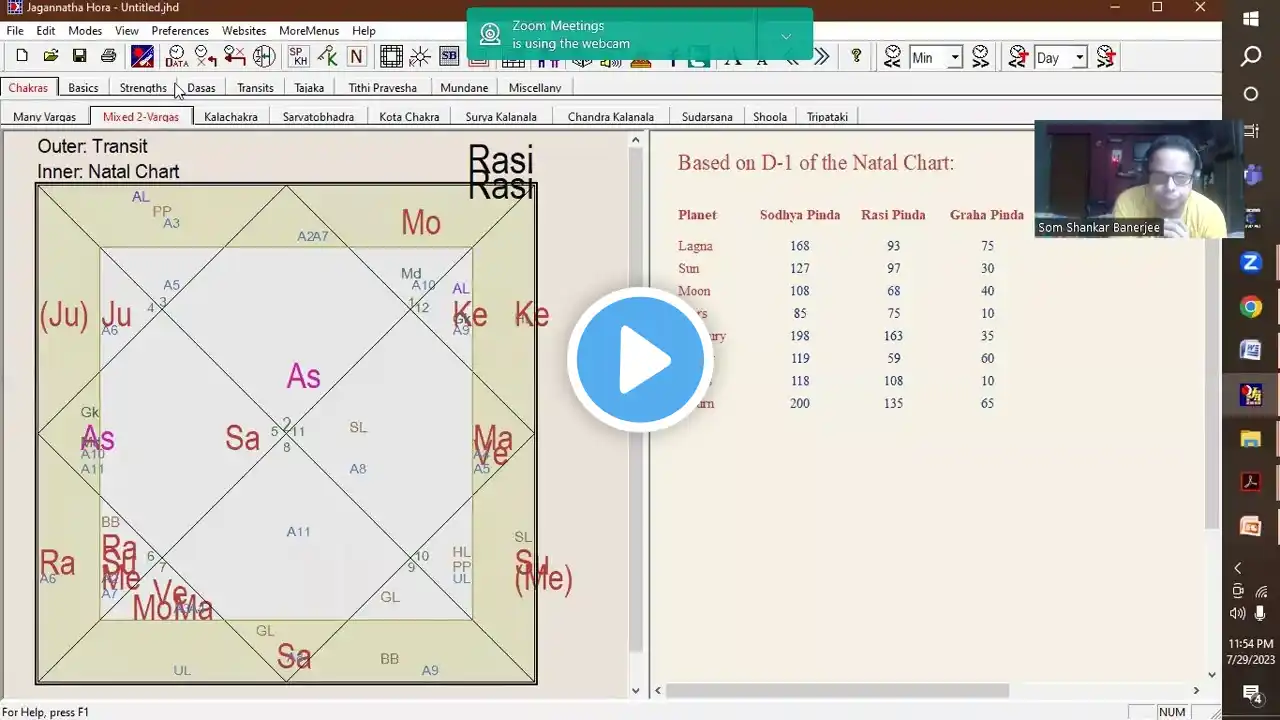
Task: Select the Kalachakra sub-tab
Action: [x=231, y=117]
